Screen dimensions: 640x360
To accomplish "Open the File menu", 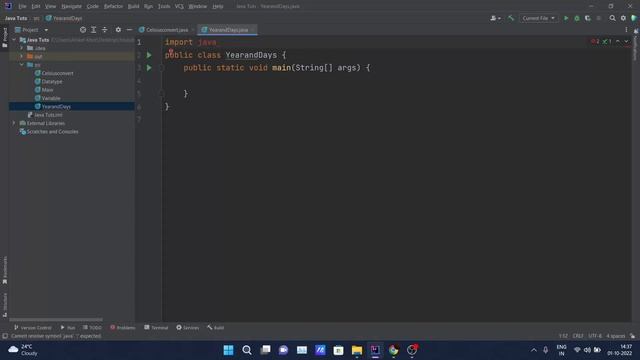I will [x=22, y=6].
